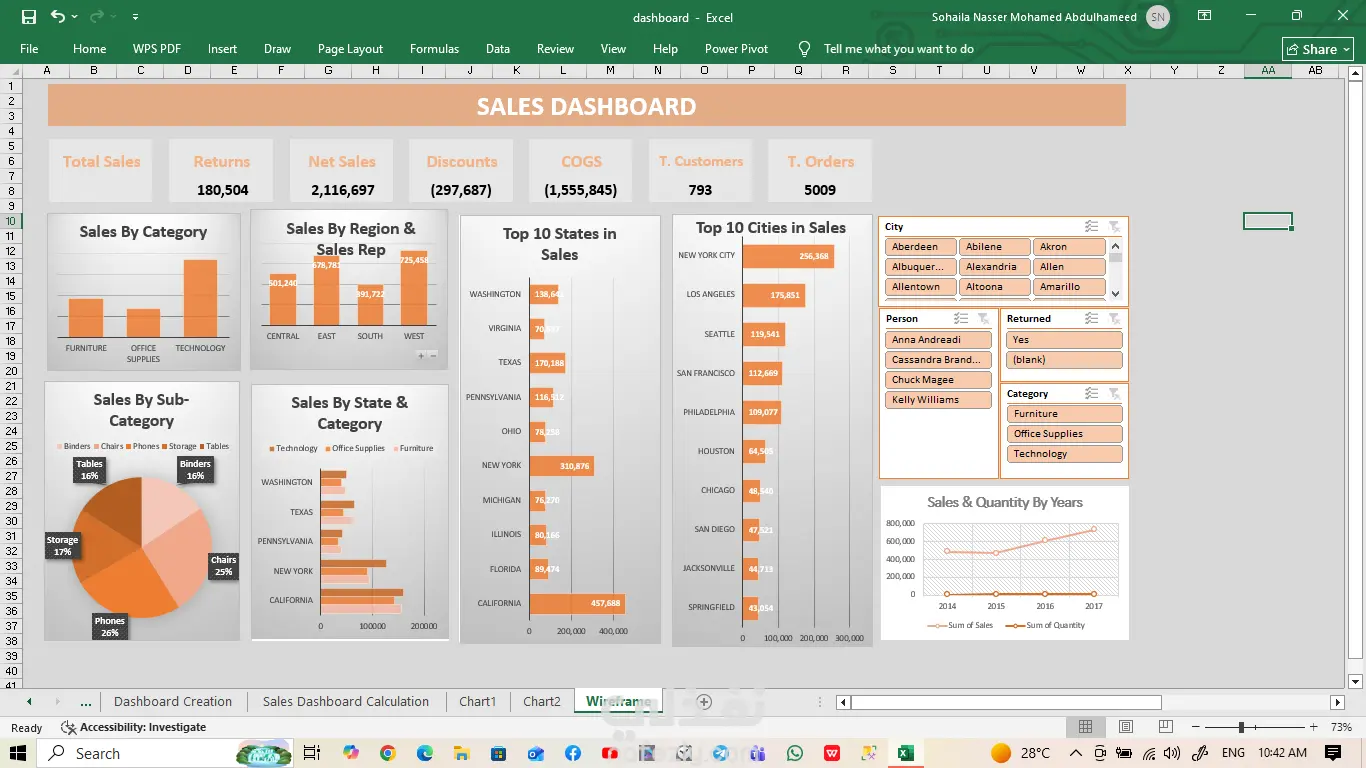Open the Customize Quick Access Toolbar dropdown
Viewport: 1366px width, 768px height.
[x=135, y=17]
